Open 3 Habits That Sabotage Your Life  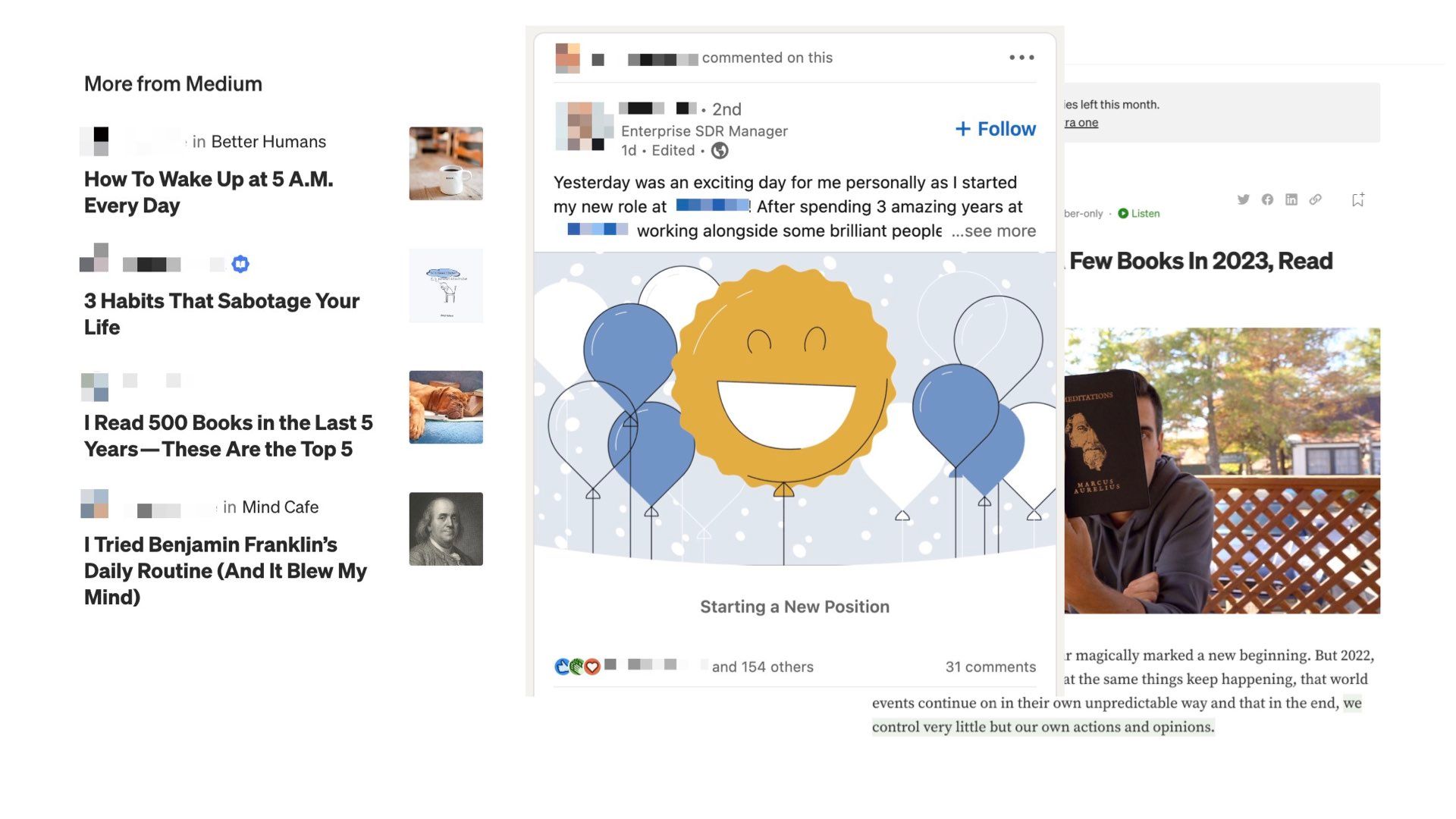(221, 314)
